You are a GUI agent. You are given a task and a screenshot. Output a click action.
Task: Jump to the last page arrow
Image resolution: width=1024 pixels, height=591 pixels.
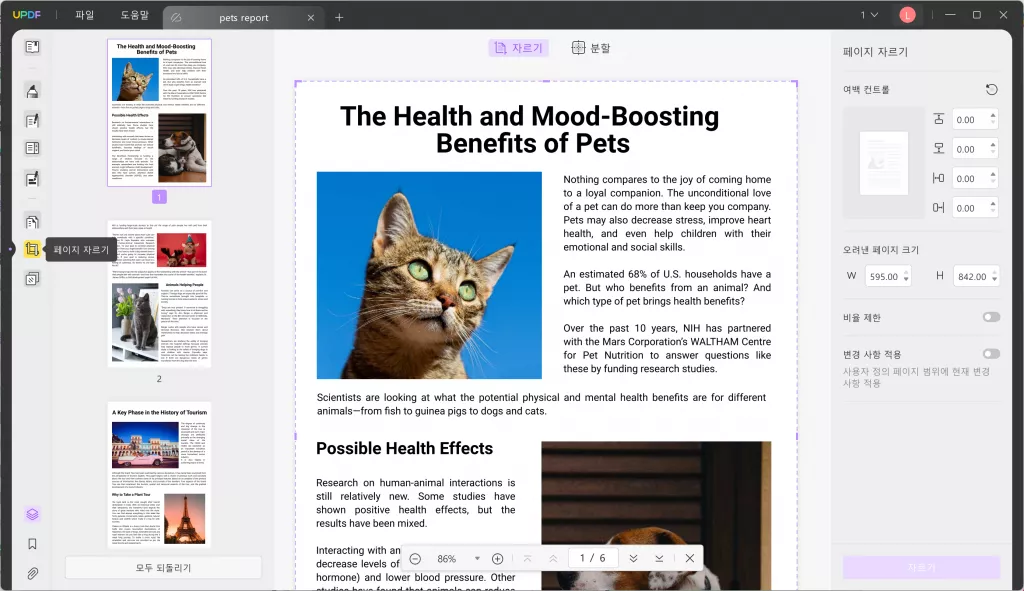[x=659, y=558]
